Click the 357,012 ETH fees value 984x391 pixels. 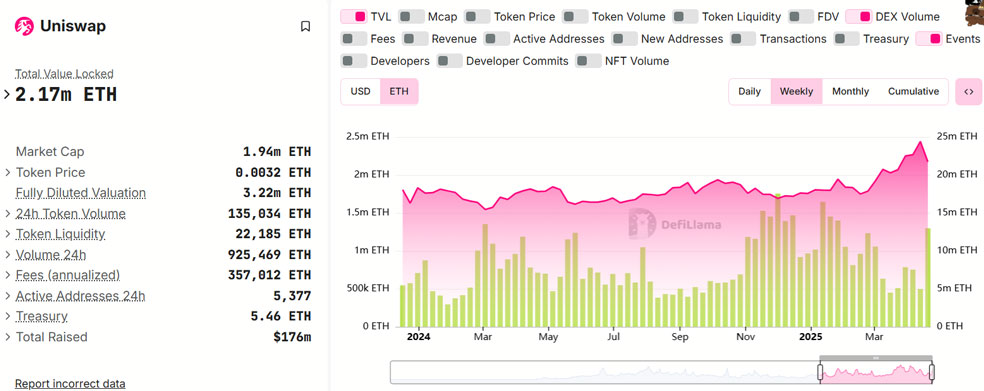(x=269, y=276)
